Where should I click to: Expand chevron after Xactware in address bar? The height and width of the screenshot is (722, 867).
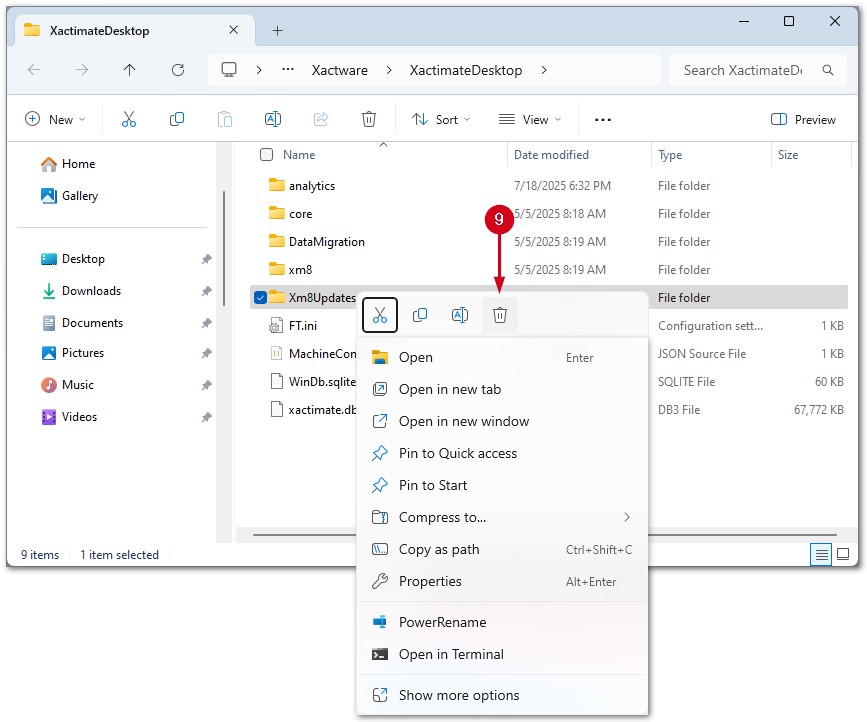pyautogui.click(x=389, y=70)
